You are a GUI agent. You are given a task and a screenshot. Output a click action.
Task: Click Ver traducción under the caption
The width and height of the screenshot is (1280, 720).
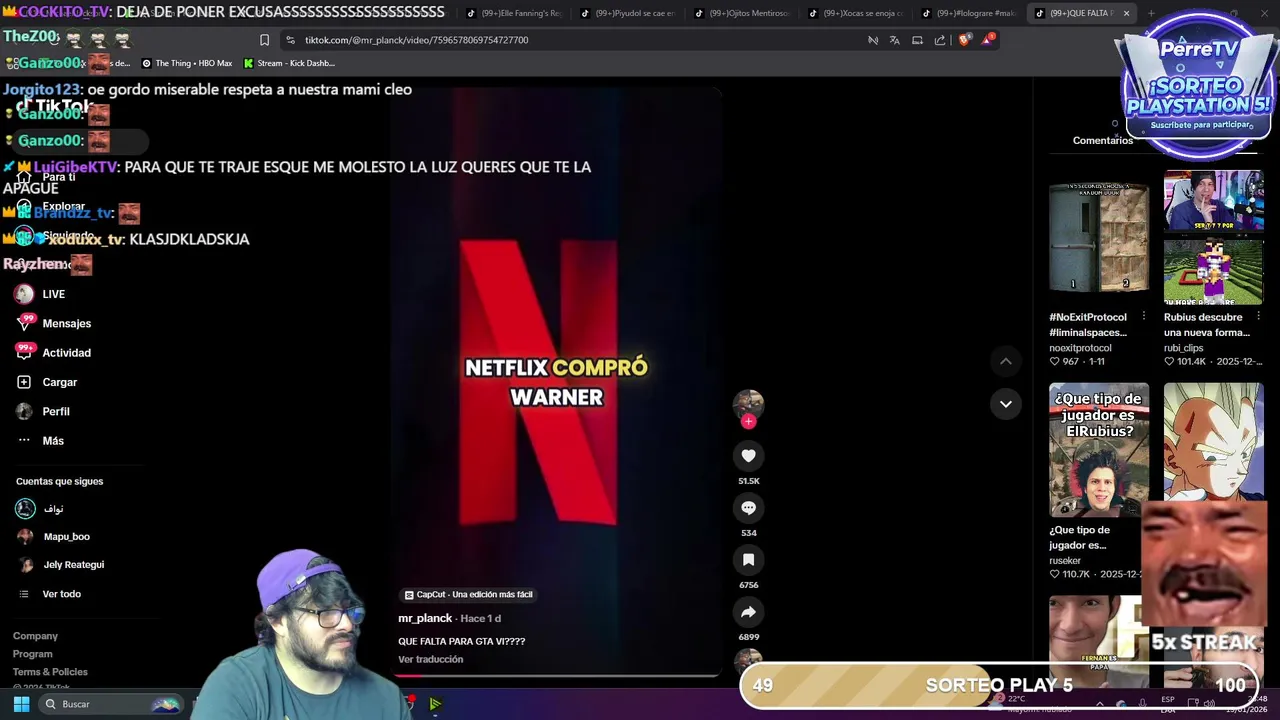coord(431,660)
